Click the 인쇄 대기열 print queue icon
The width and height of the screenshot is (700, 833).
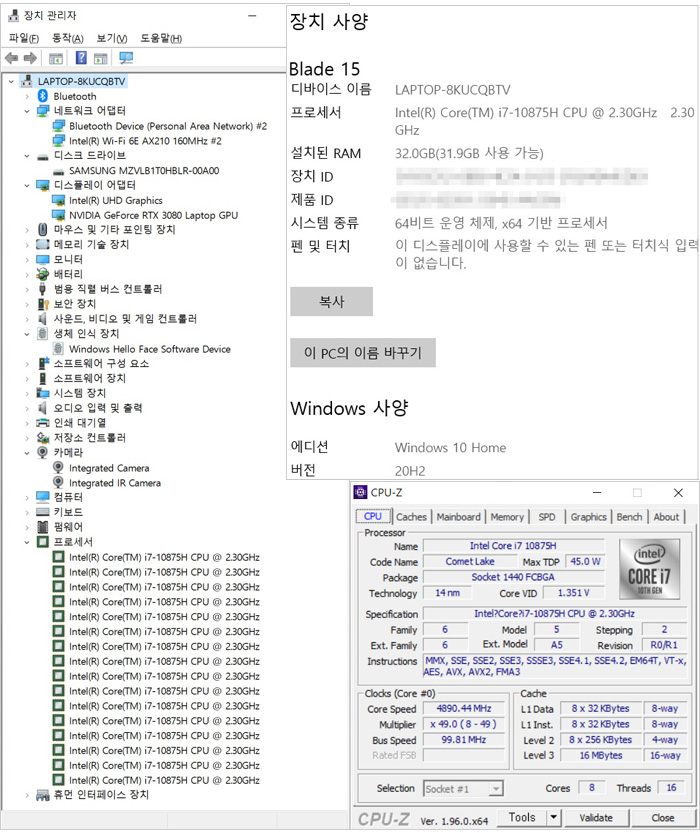pos(42,423)
